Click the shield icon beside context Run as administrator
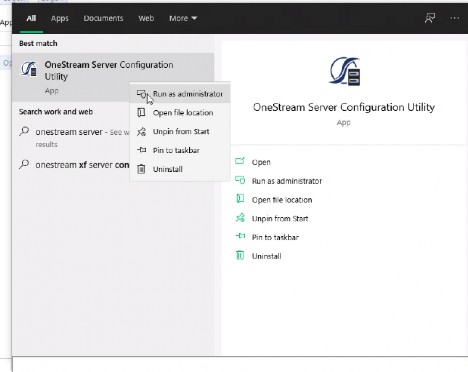This screenshot has width=468, height=372. [142, 94]
